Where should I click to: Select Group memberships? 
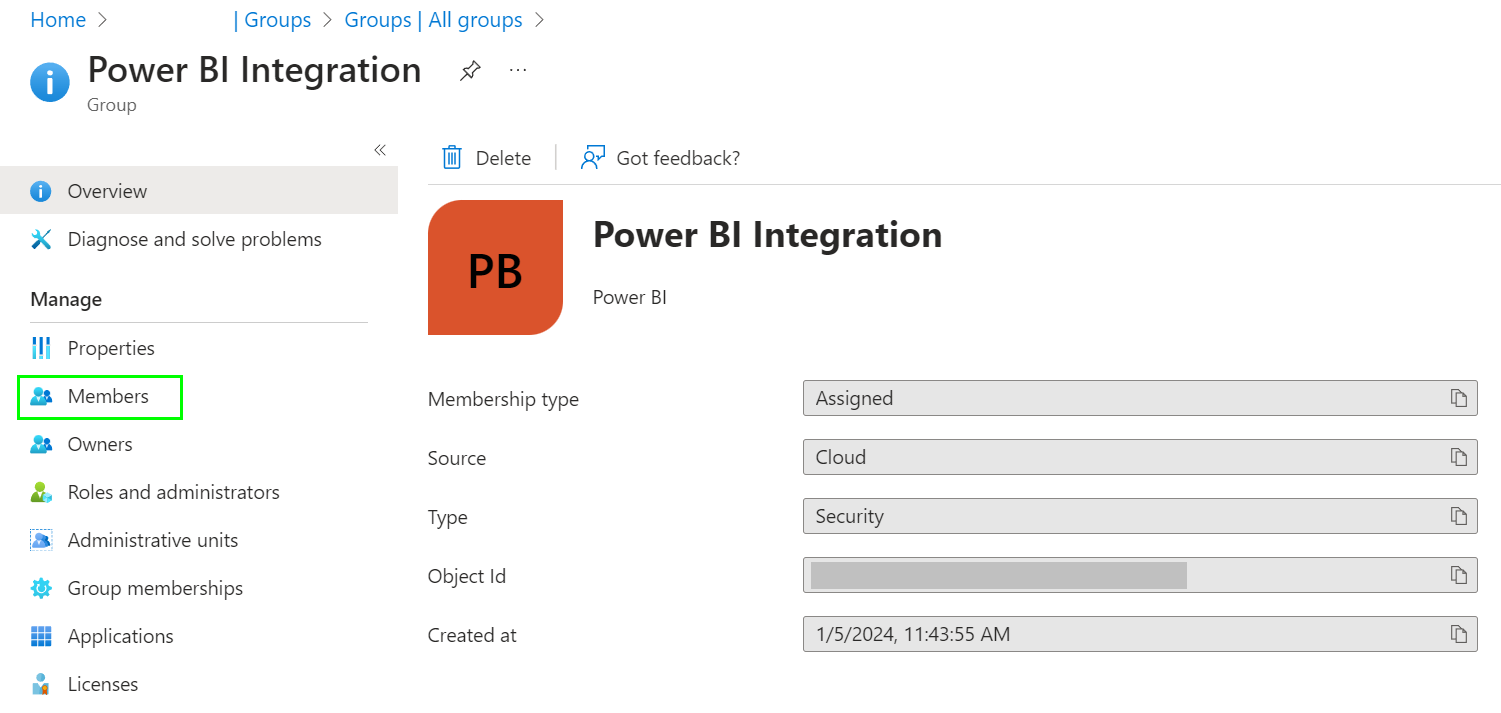point(155,587)
